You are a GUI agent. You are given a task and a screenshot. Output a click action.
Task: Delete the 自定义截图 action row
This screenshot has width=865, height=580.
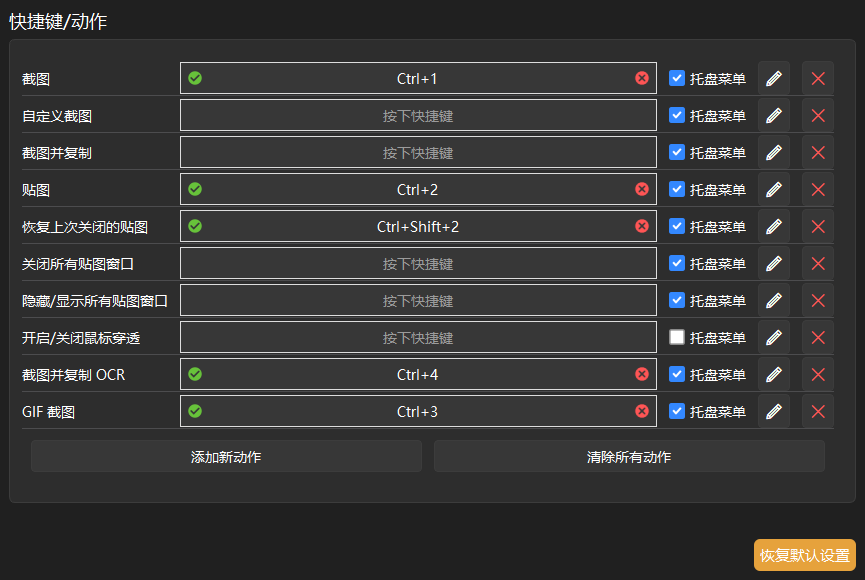(818, 115)
